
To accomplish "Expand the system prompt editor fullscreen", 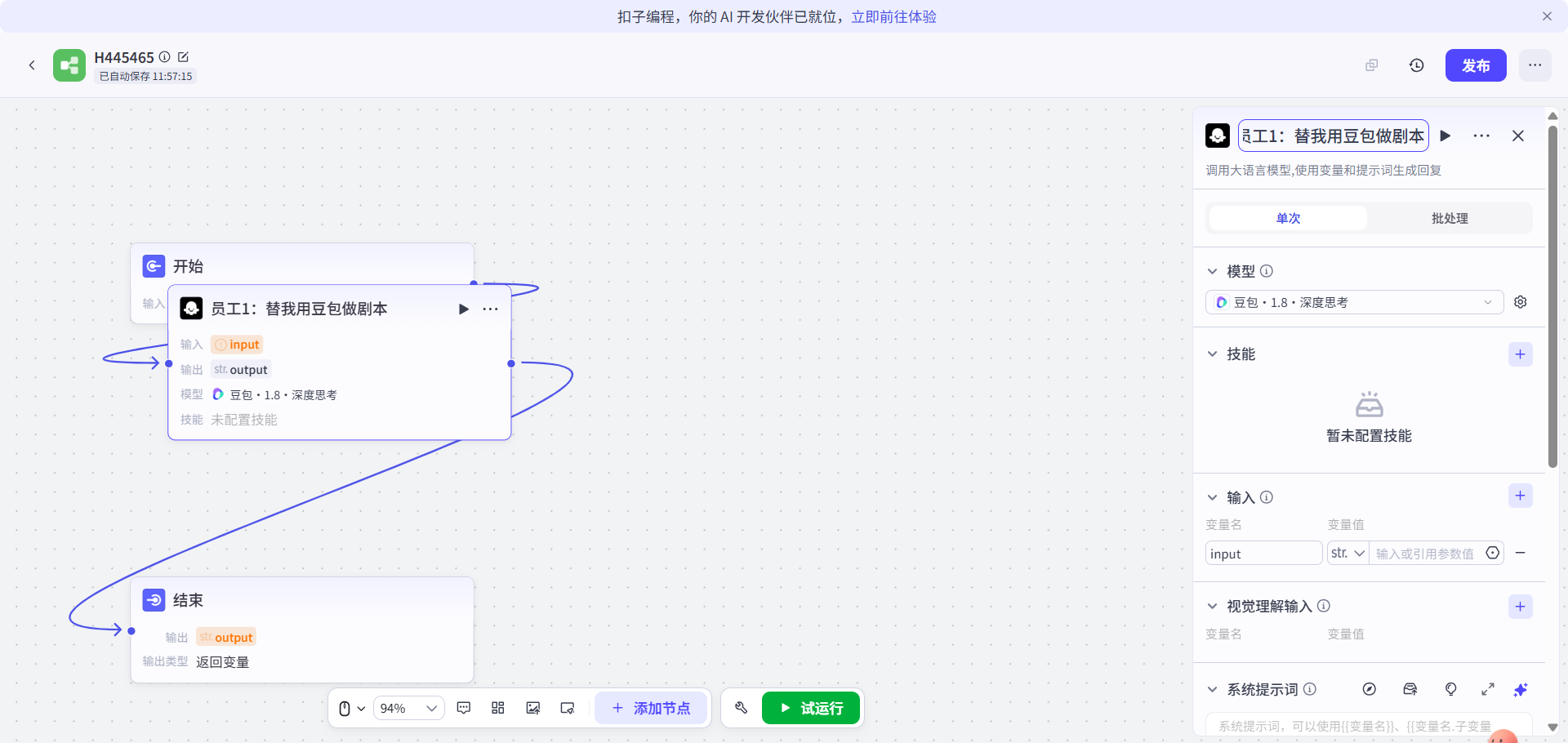I will [x=1488, y=689].
